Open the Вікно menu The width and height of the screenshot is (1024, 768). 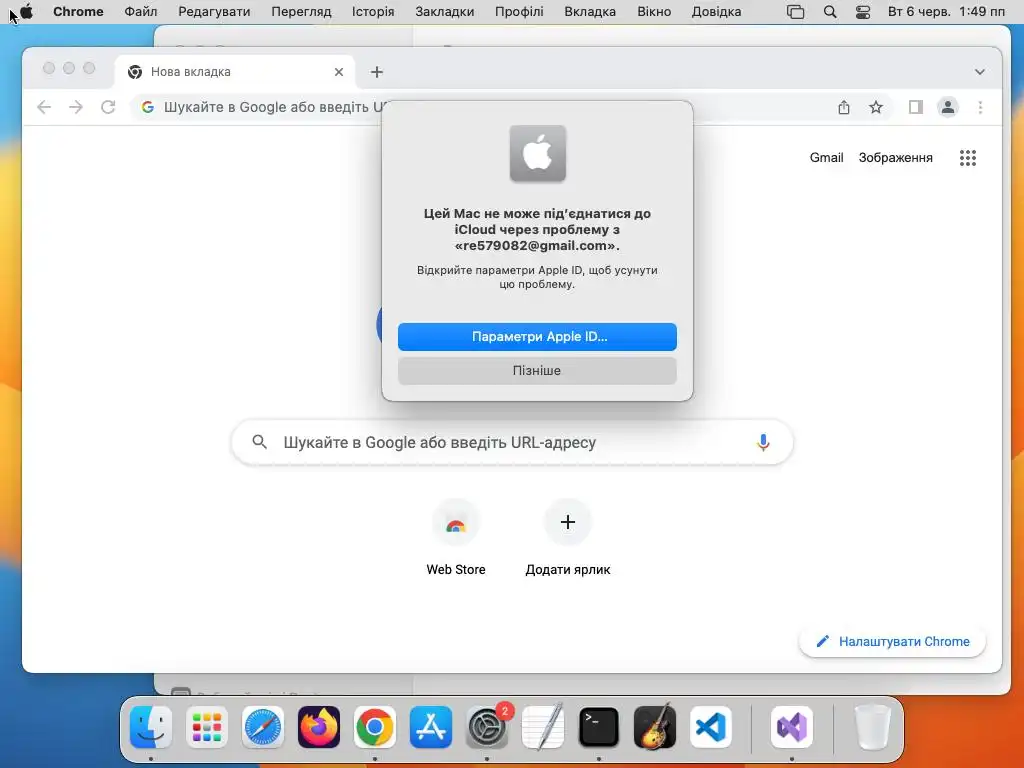(654, 12)
